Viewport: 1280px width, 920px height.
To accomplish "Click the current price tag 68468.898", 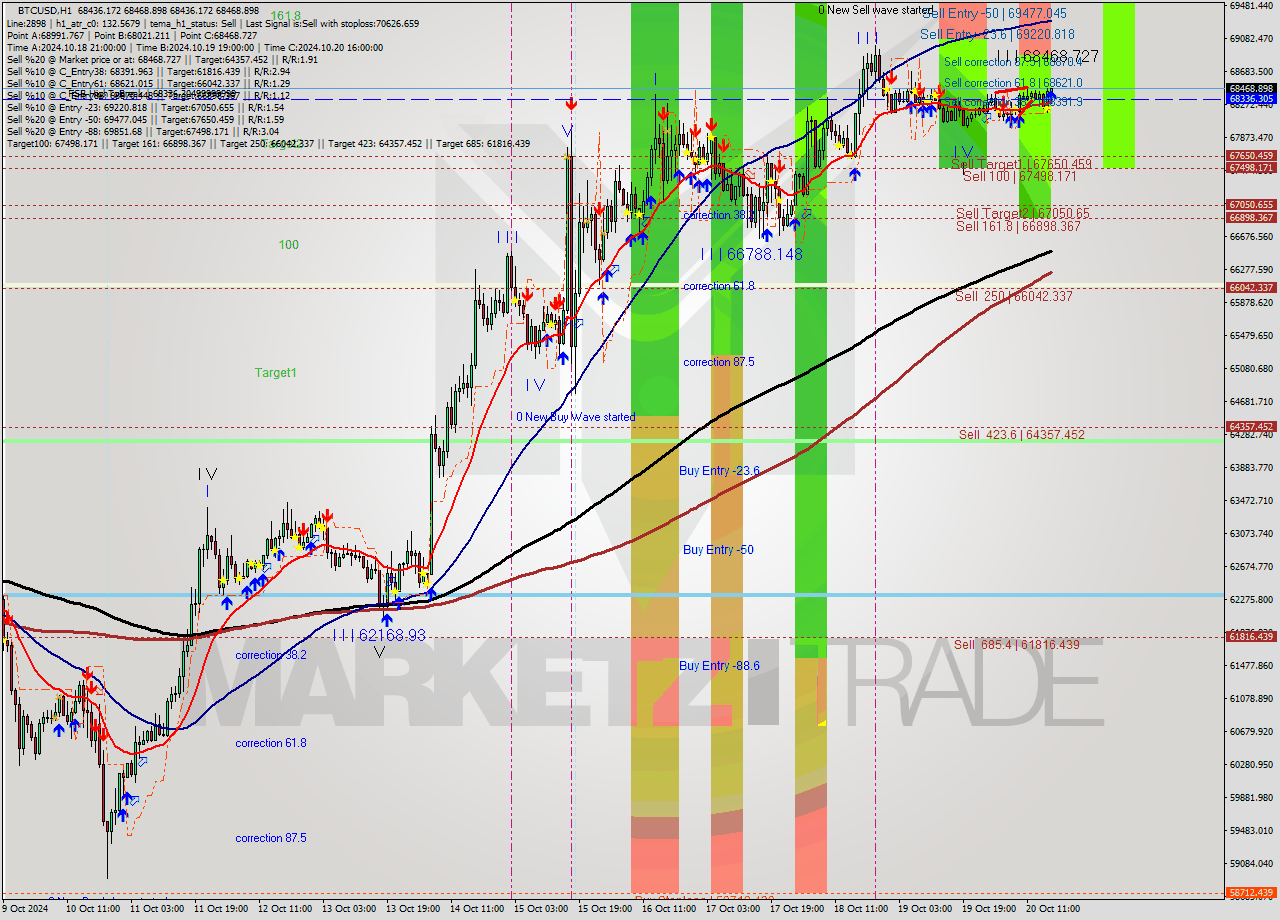I will click(x=1250, y=88).
